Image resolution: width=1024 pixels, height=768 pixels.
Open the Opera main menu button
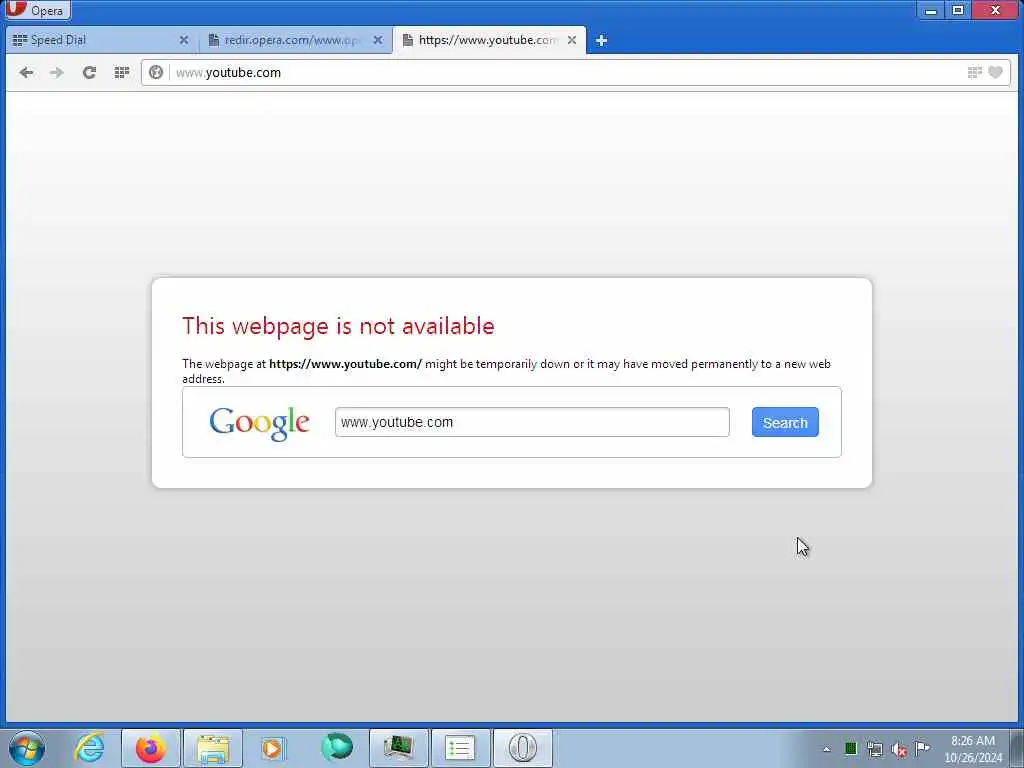pos(36,10)
